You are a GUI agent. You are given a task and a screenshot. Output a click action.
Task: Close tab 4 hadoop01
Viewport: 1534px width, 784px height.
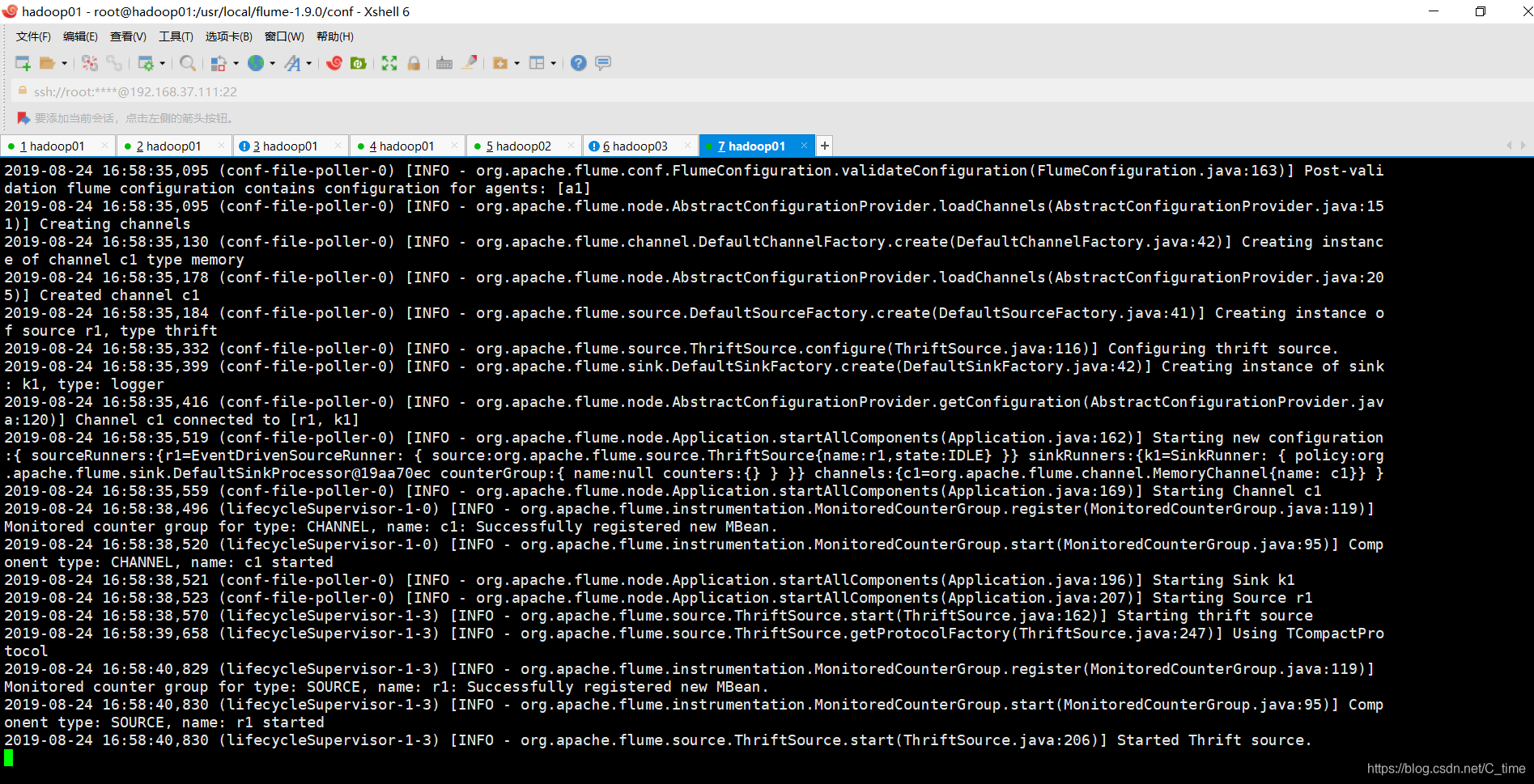454,146
